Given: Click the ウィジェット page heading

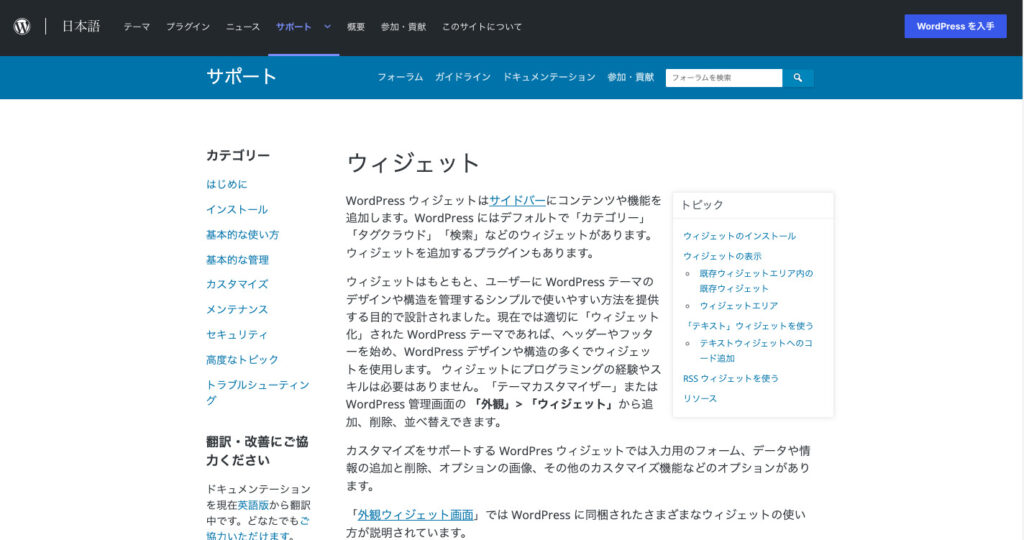Looking at the screenshot, I should click(413, 163).
